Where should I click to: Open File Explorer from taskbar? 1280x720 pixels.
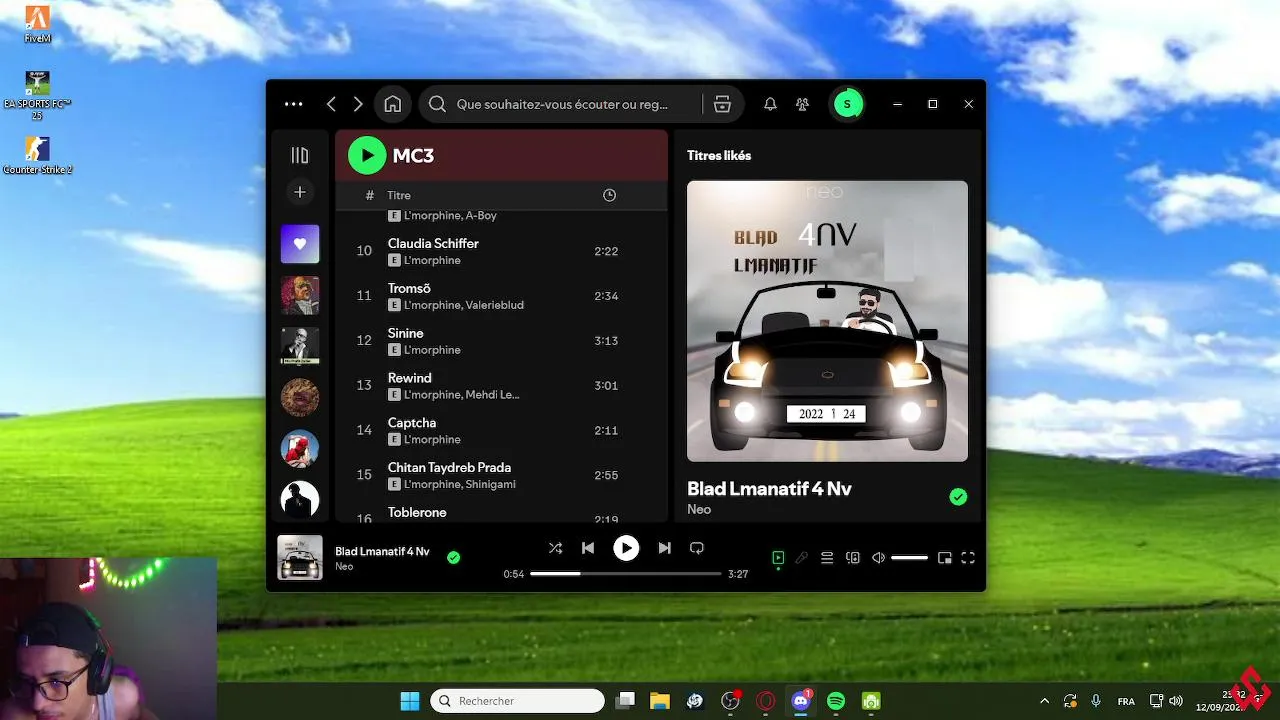tap(659, 701)
